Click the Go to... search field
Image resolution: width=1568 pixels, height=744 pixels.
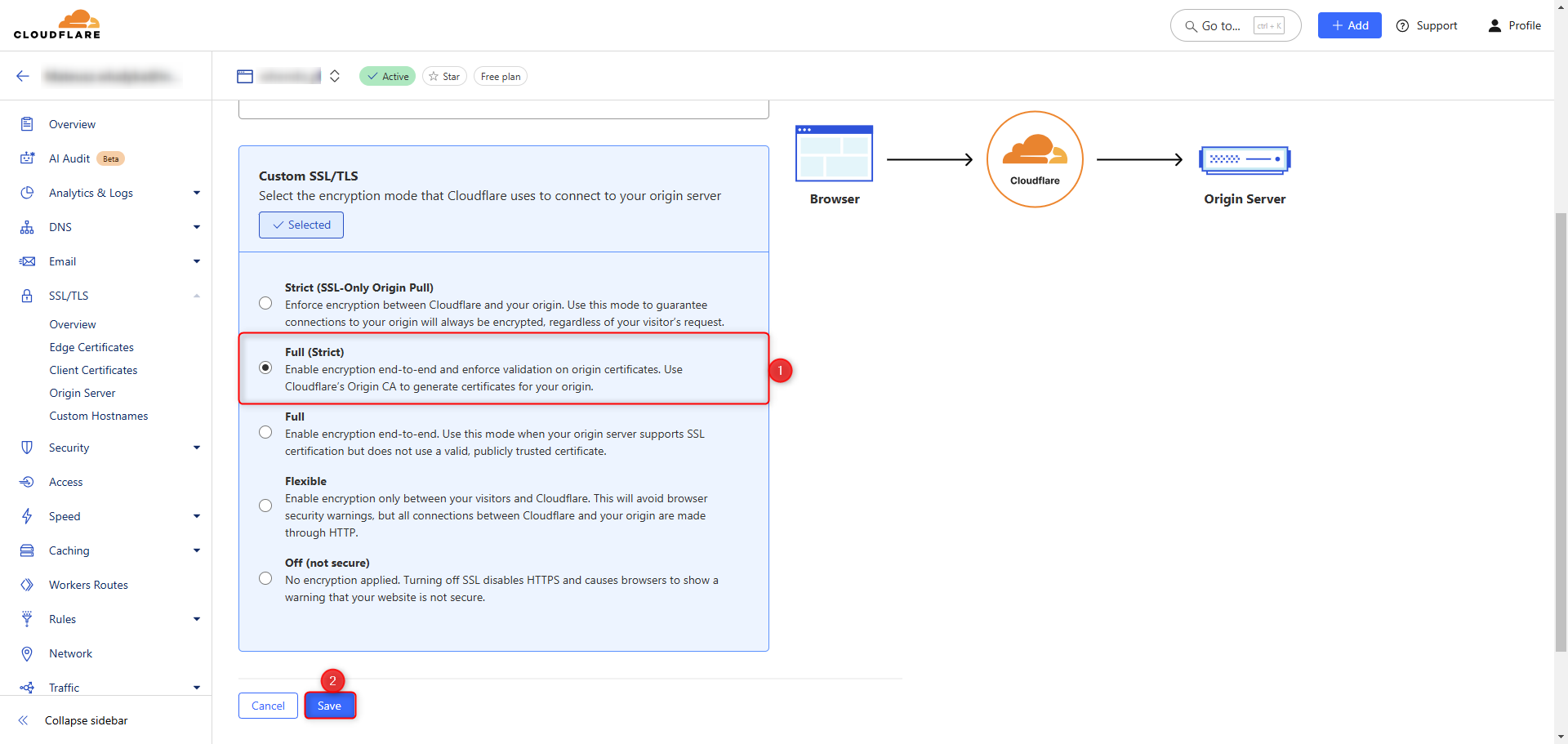point(1236,25)
